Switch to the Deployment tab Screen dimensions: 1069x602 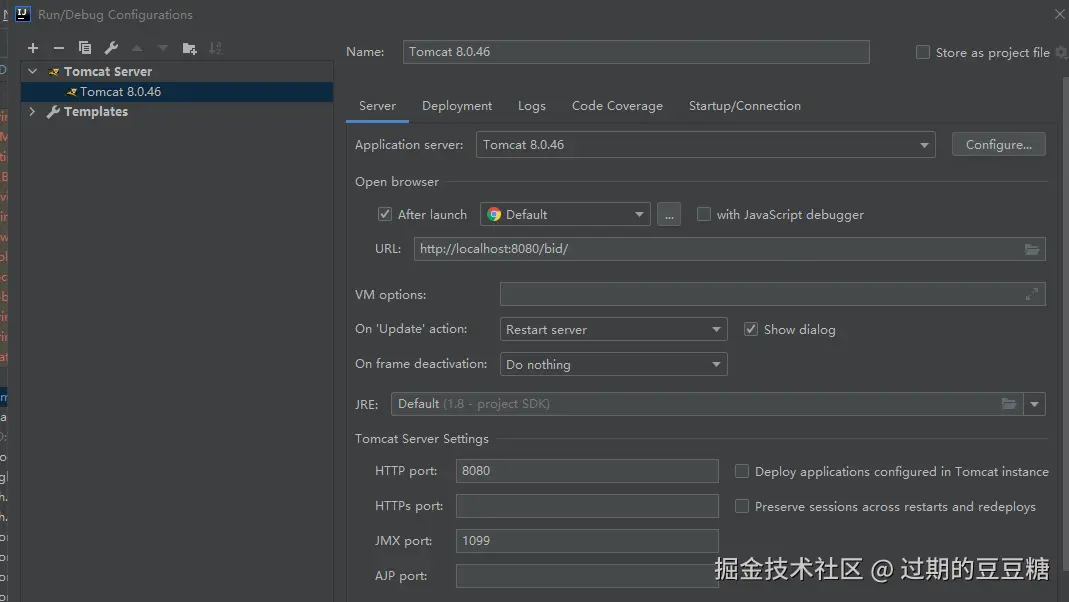coord(457,106)
